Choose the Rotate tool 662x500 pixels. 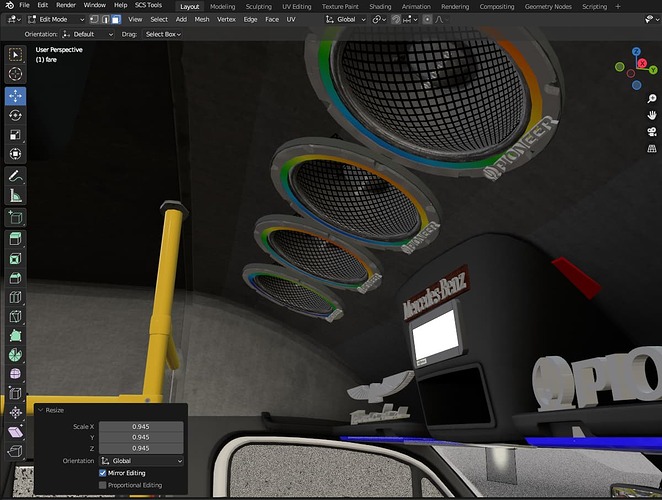point(16,115)
